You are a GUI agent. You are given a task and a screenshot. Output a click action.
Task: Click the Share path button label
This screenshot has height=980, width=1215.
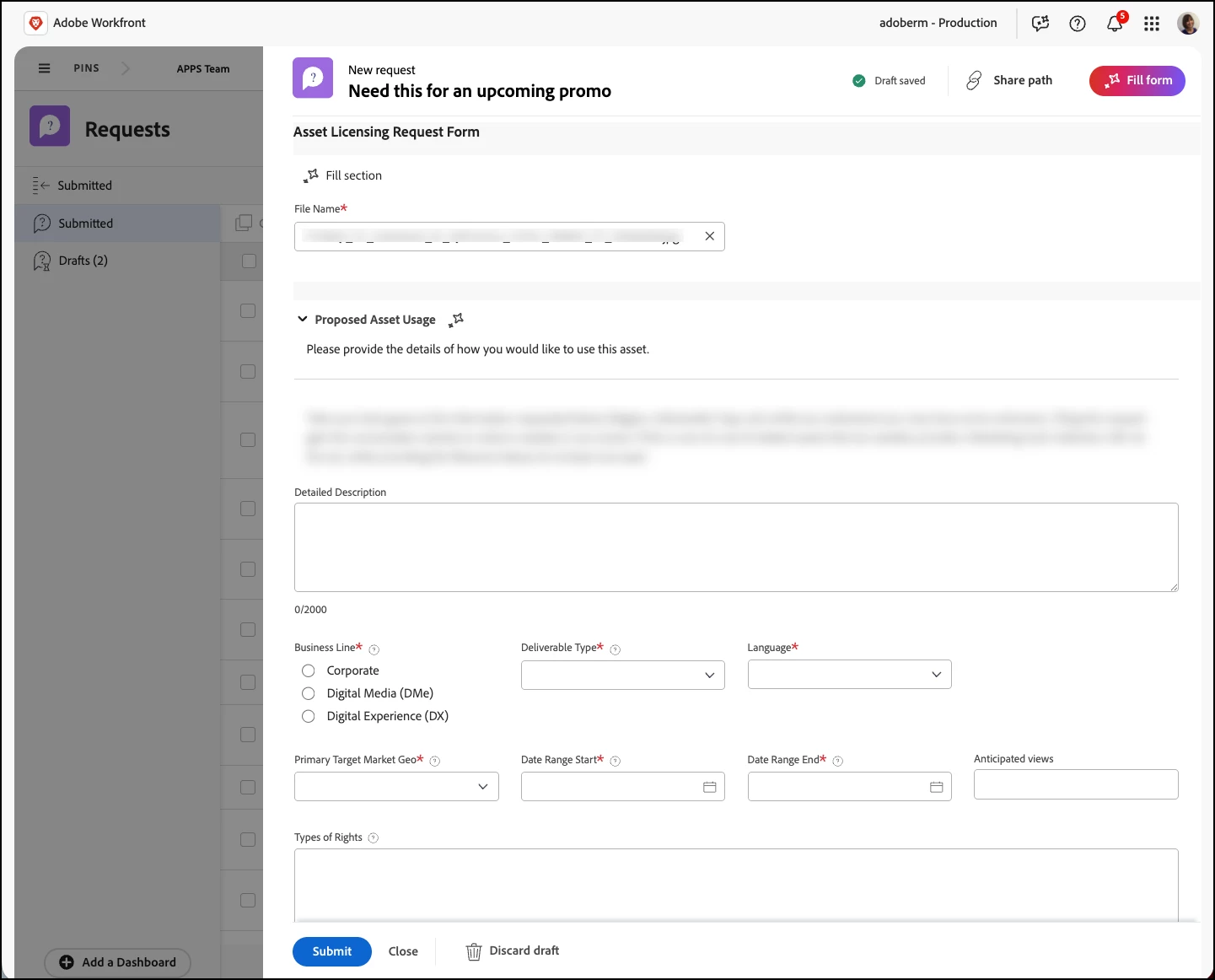click(x=1023, y=80)
